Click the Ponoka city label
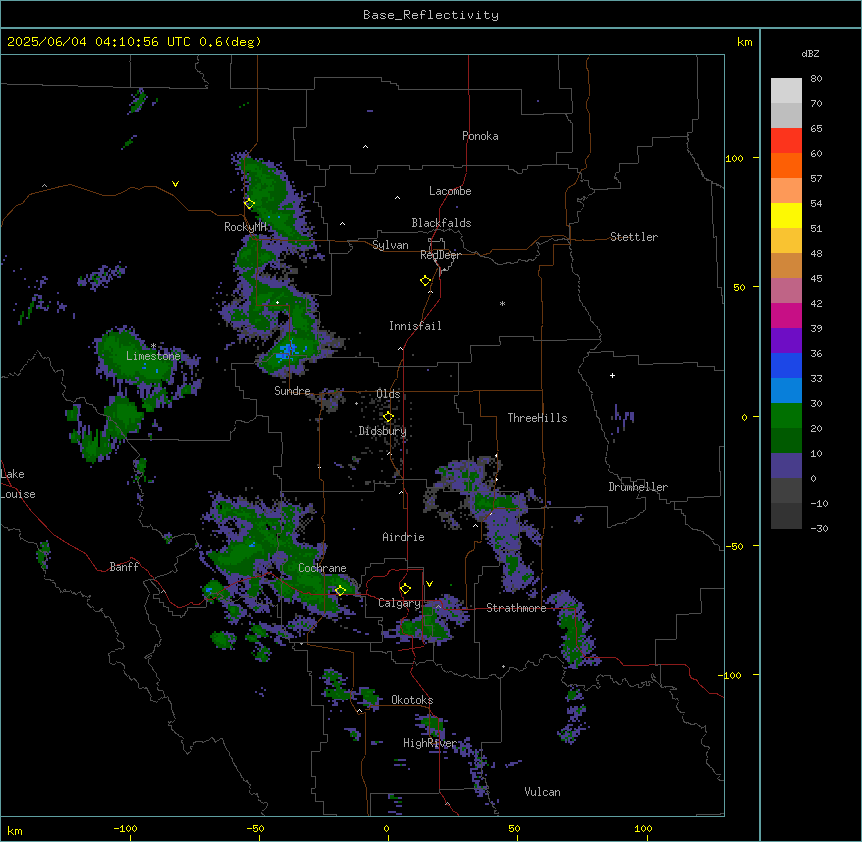Screen dimensions: 862x842 coord(480,136)
